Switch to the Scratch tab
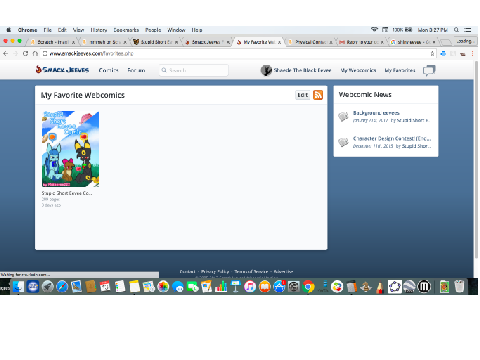This screenshot has width=480, height=360. [53, 42]
